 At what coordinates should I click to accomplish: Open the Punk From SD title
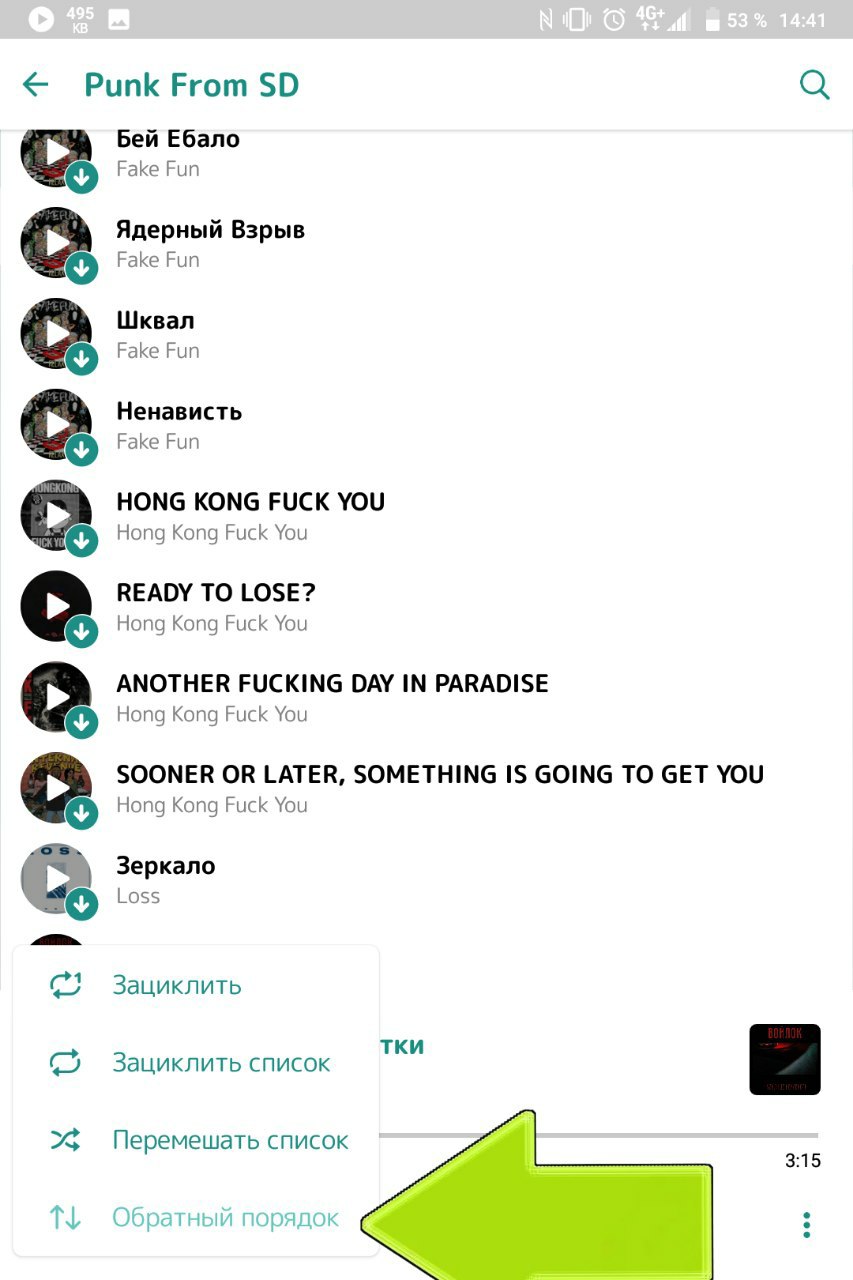click(x=192, y=85)
